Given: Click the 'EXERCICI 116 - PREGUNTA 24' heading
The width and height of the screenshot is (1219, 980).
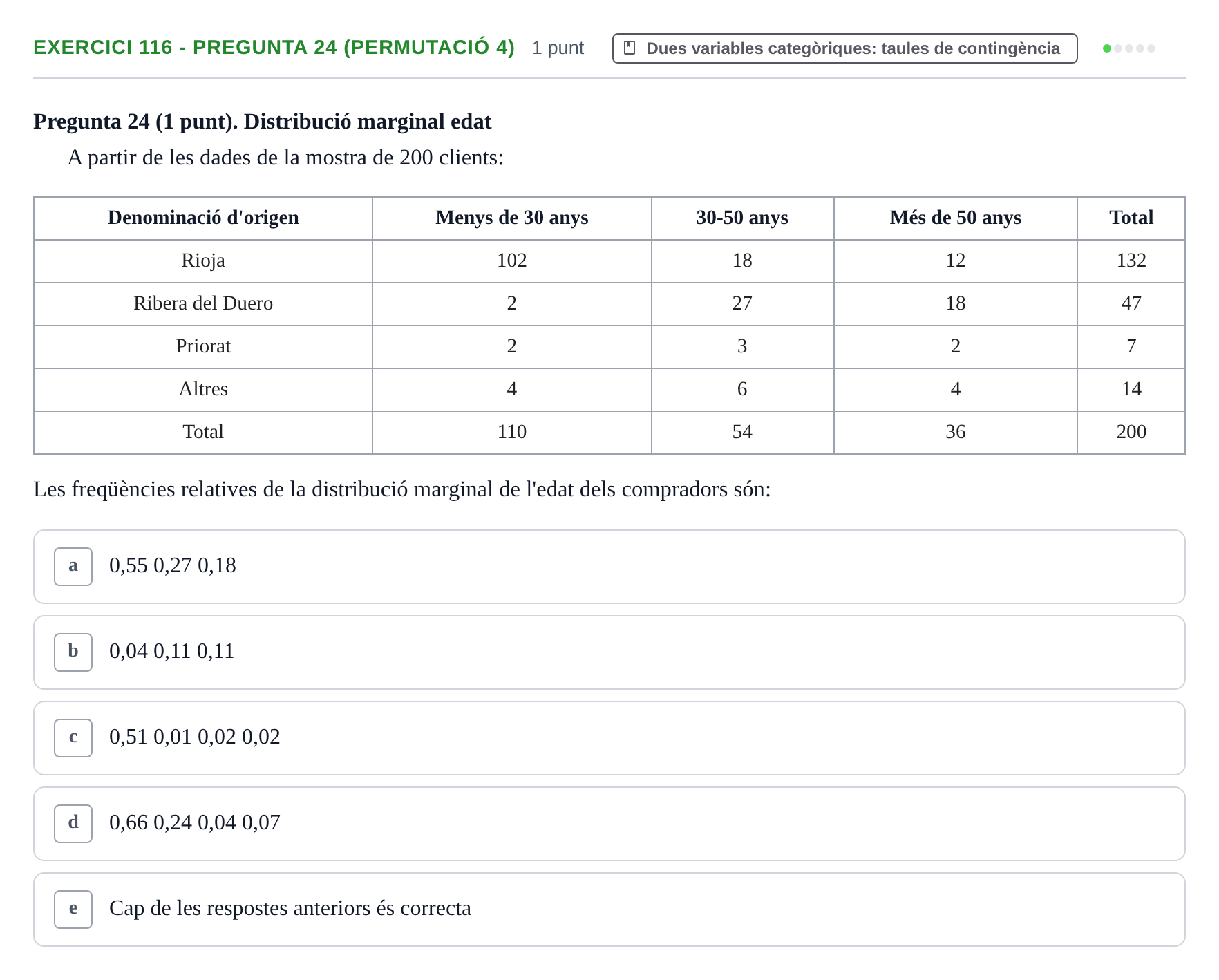Looking at the screenshot, I should click(x=274, y=47).
